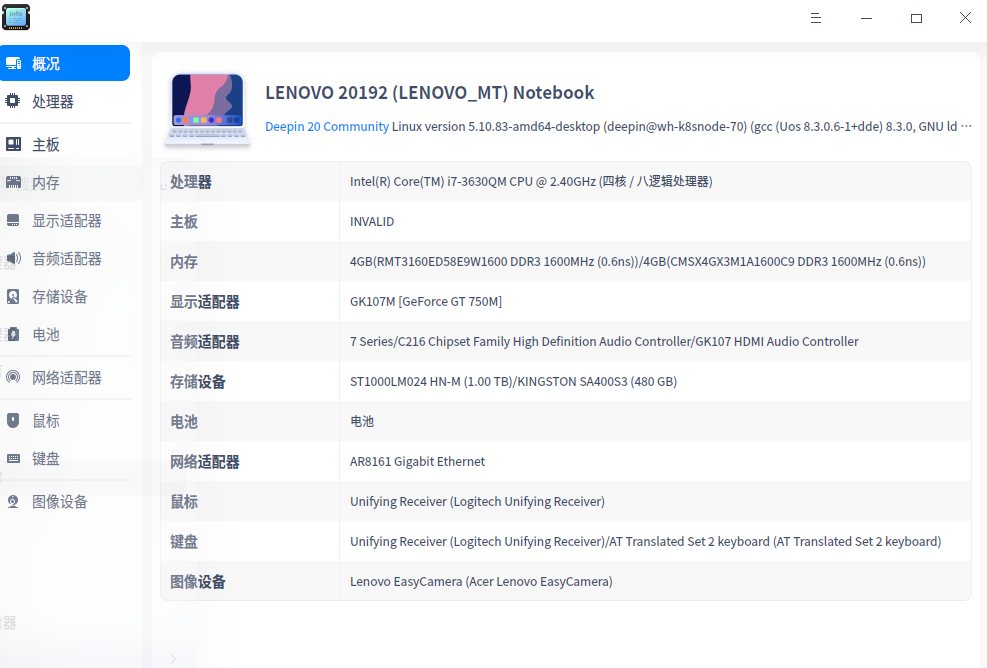Open the 主板 sidebar page
Screen dimensions: 987x668
point(65,144)
